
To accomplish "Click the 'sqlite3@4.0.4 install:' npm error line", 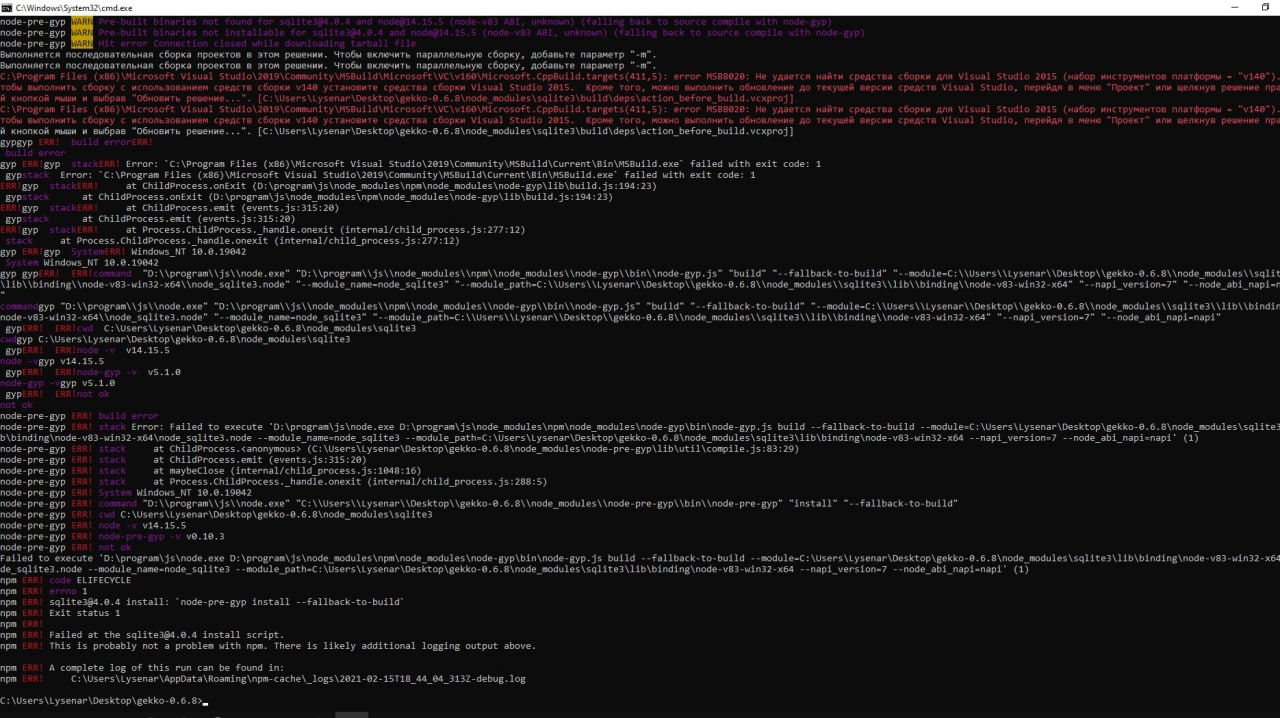I will point(202,602).
